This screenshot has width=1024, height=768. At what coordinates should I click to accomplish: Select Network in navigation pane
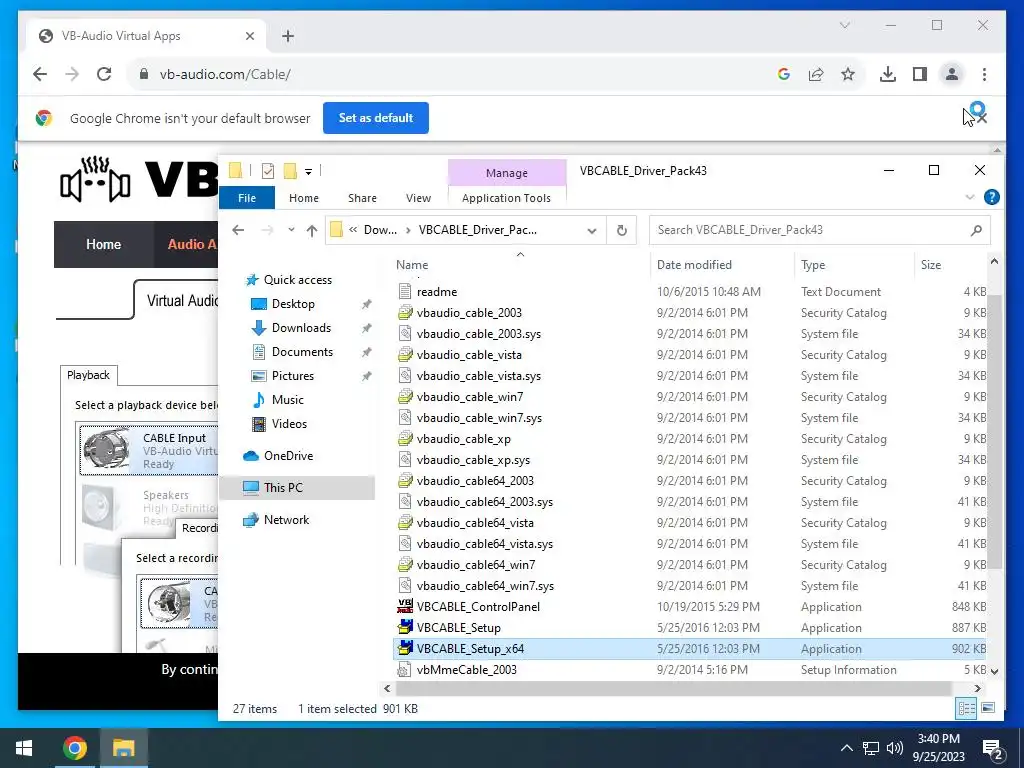[x=286, y=520]
